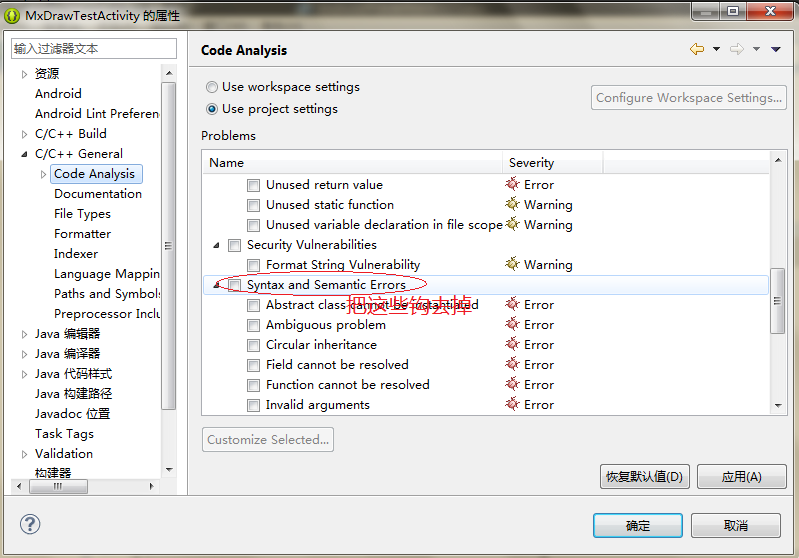Click the 应用(A) apply button
The height and width of the screenshot is (558, 799).
[x=741, y=477]
